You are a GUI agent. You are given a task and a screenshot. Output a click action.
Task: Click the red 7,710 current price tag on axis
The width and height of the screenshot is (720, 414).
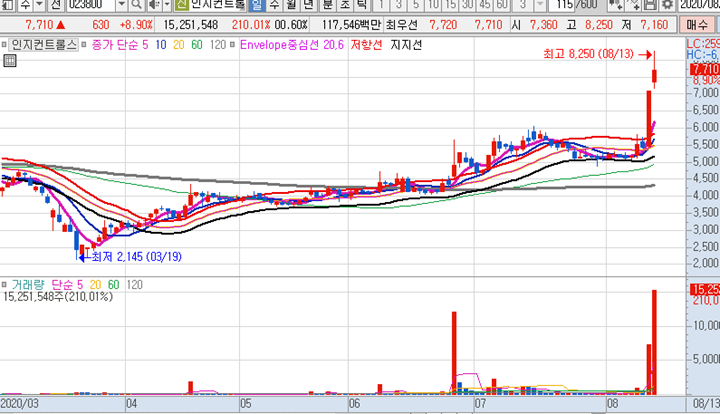coord(705,69)
